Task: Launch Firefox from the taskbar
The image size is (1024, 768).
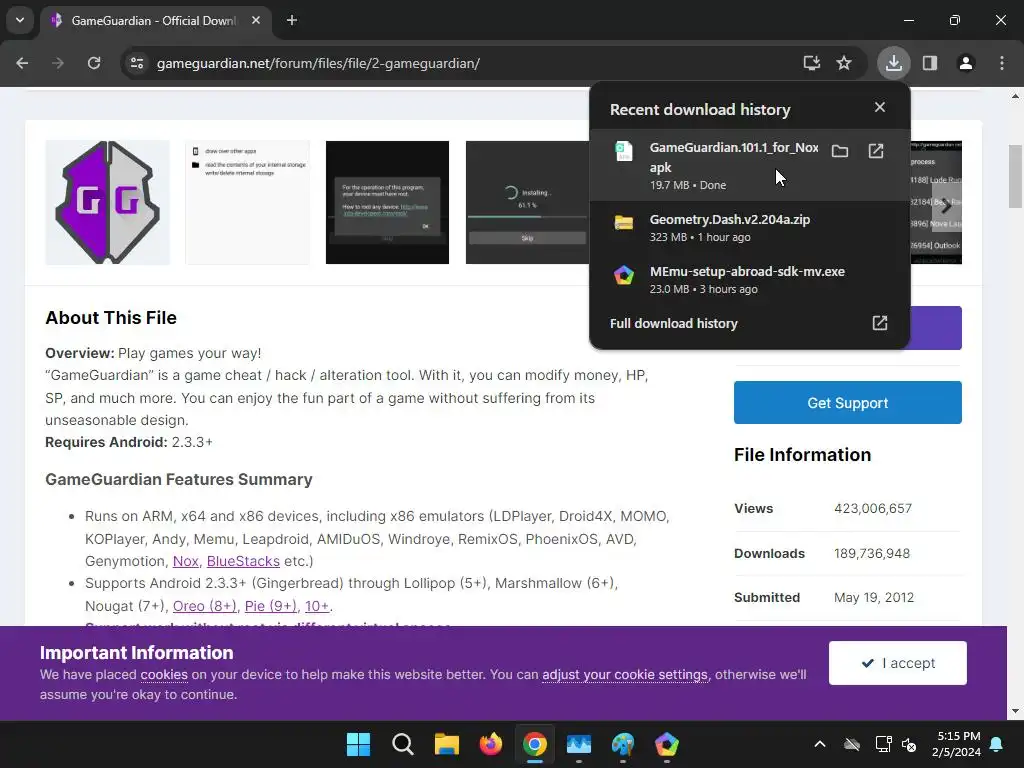Action: pos(490,744)
